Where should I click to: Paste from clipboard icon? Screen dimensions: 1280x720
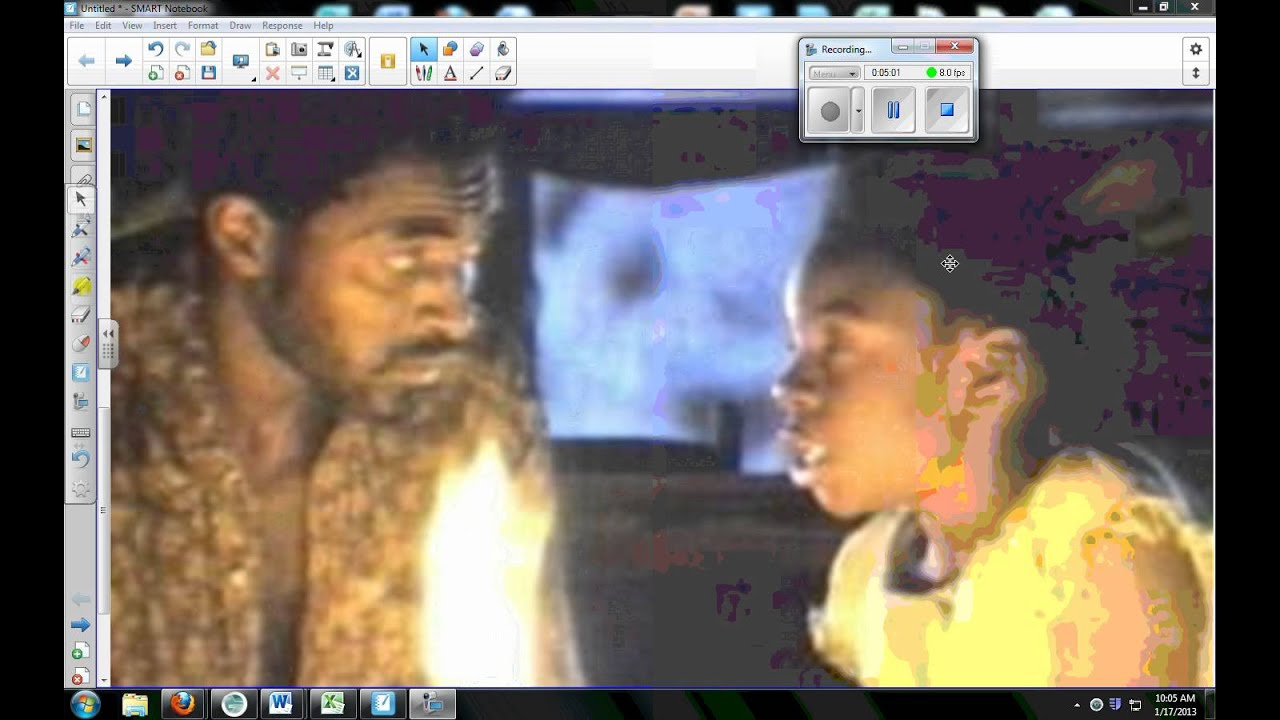click(x=272, y=49)
